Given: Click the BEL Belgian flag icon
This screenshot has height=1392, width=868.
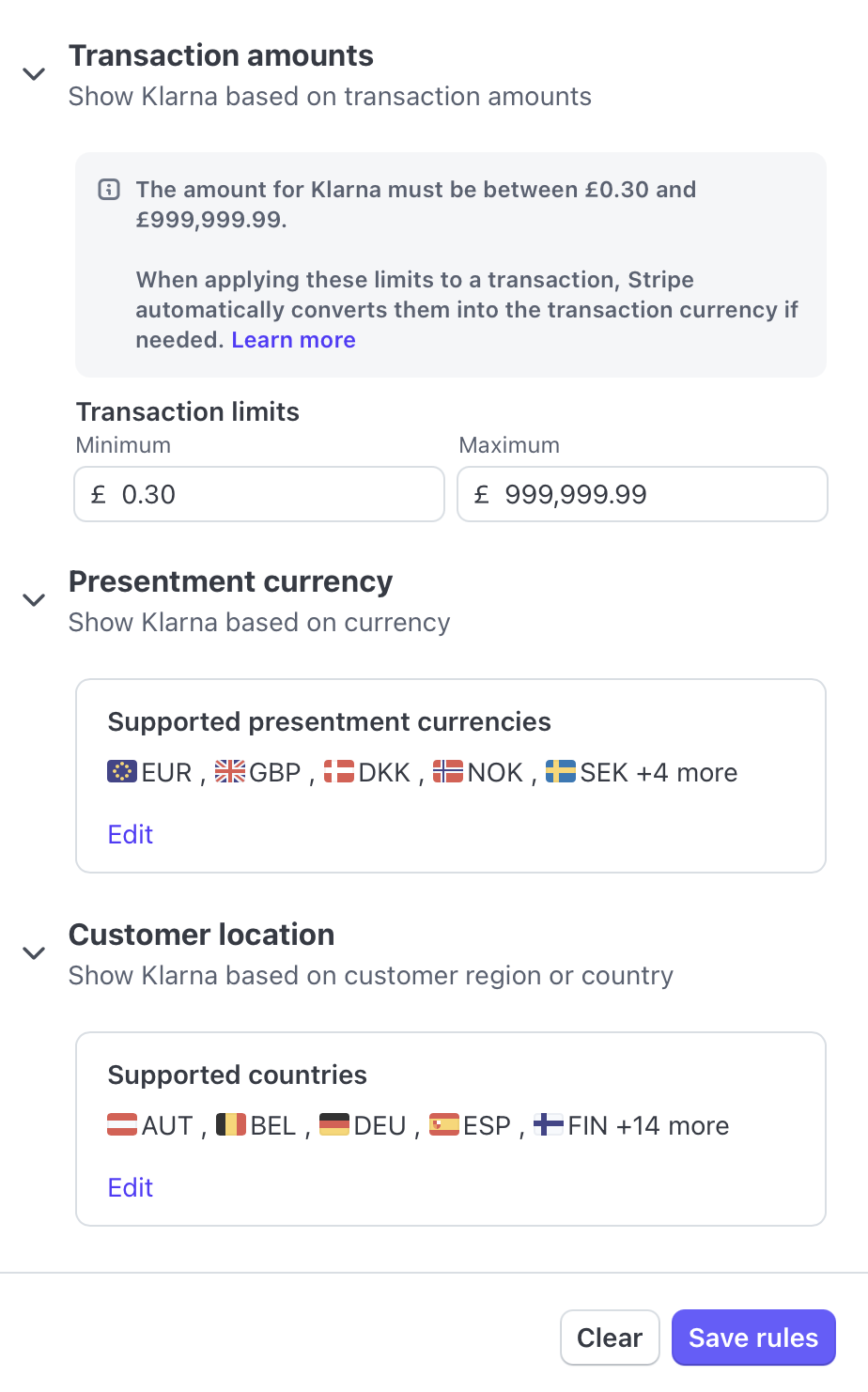Looking at the screenshot, I should coord(231,1124).
